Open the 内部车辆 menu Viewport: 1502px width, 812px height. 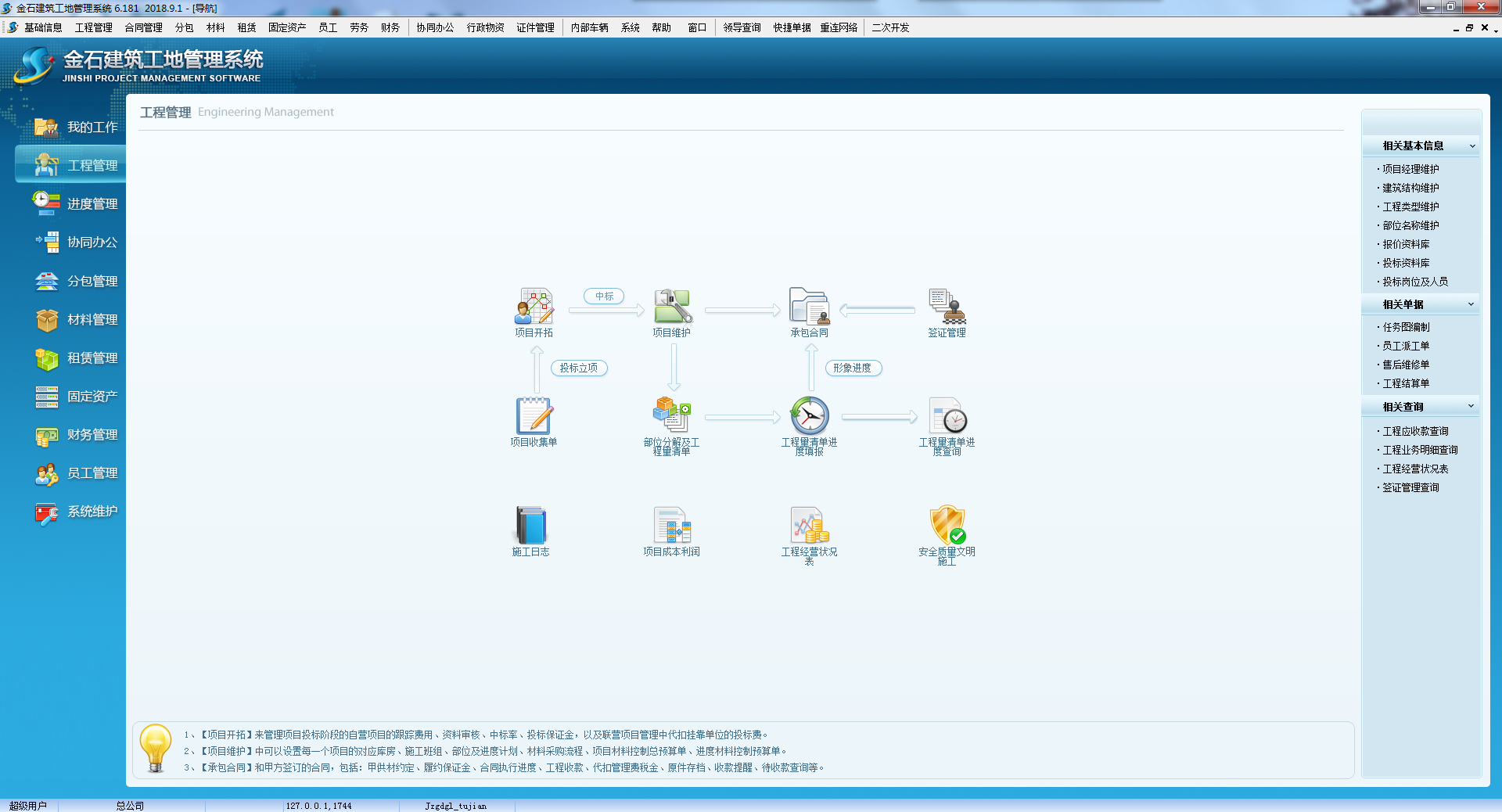click(x=589, y=27)
